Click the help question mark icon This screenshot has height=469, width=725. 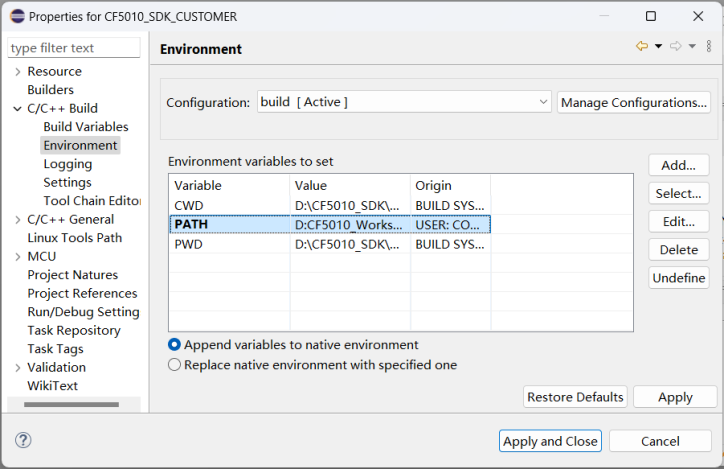click(24, 440)
